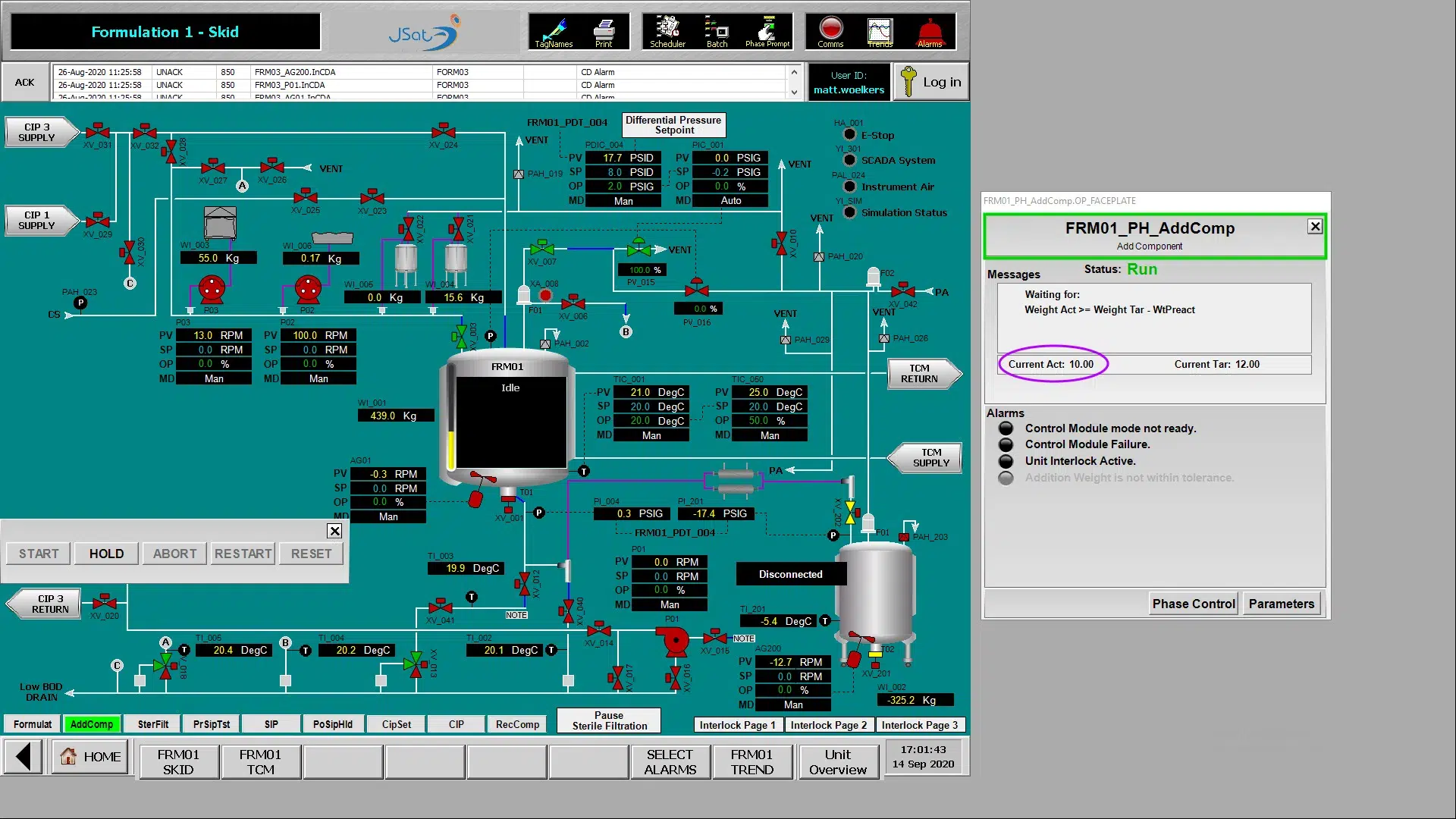Image resolution: width=1456 pixels, height=819 pixels.
Task: Click pump P02 icon
Action: [x=308, y=289]
